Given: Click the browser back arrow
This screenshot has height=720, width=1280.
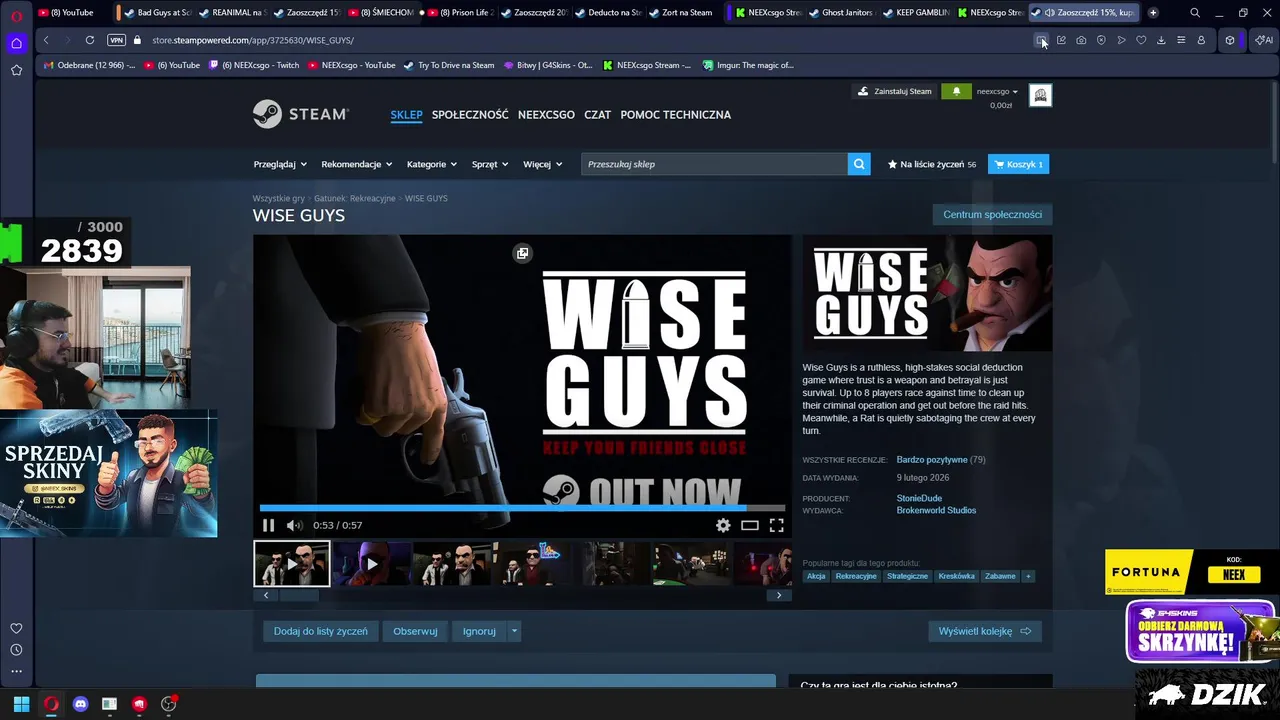Looking at the screenshot, I should pos(46,40).
